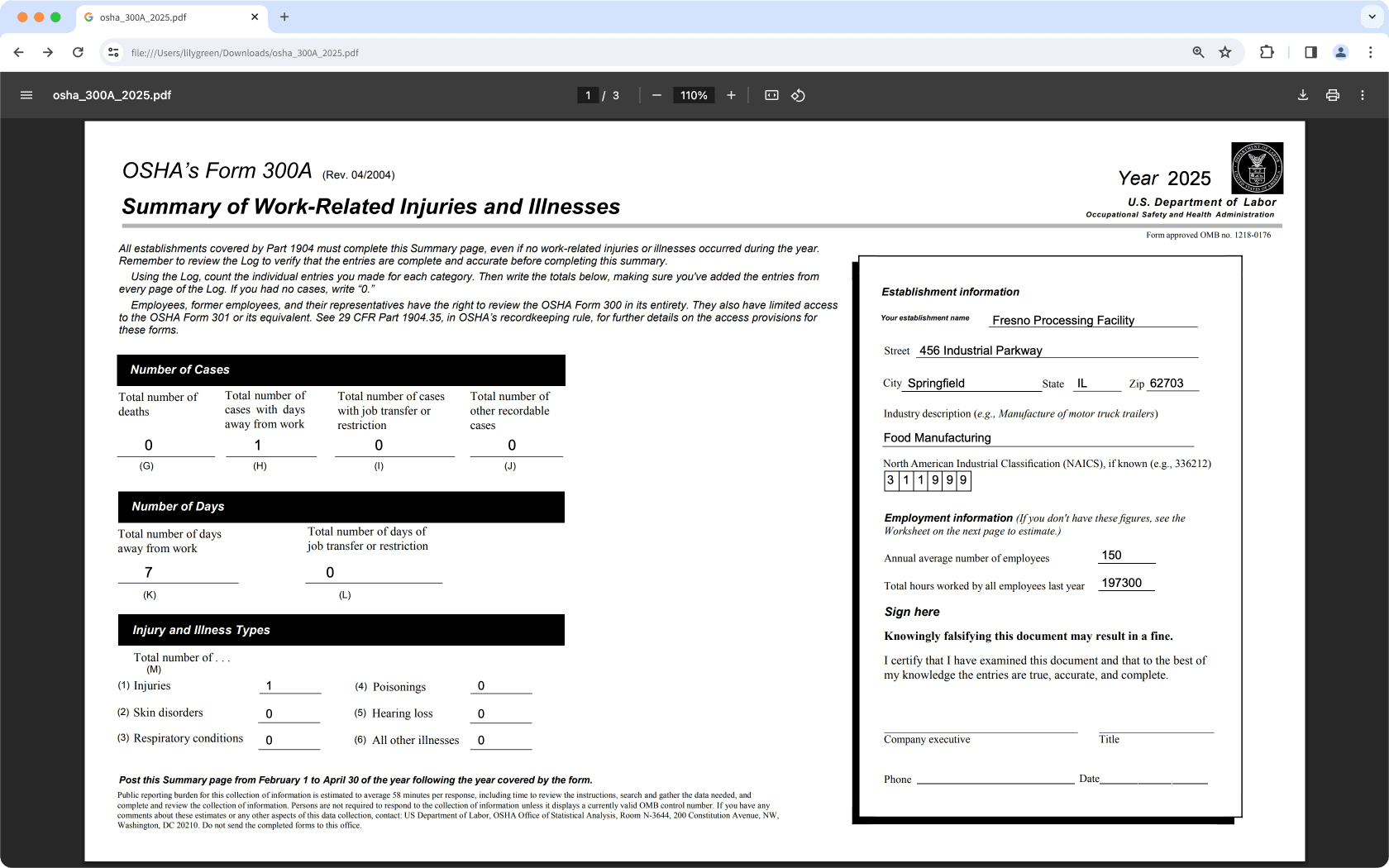
Task: Download the PDF file
Action: tap(1302, 95)
